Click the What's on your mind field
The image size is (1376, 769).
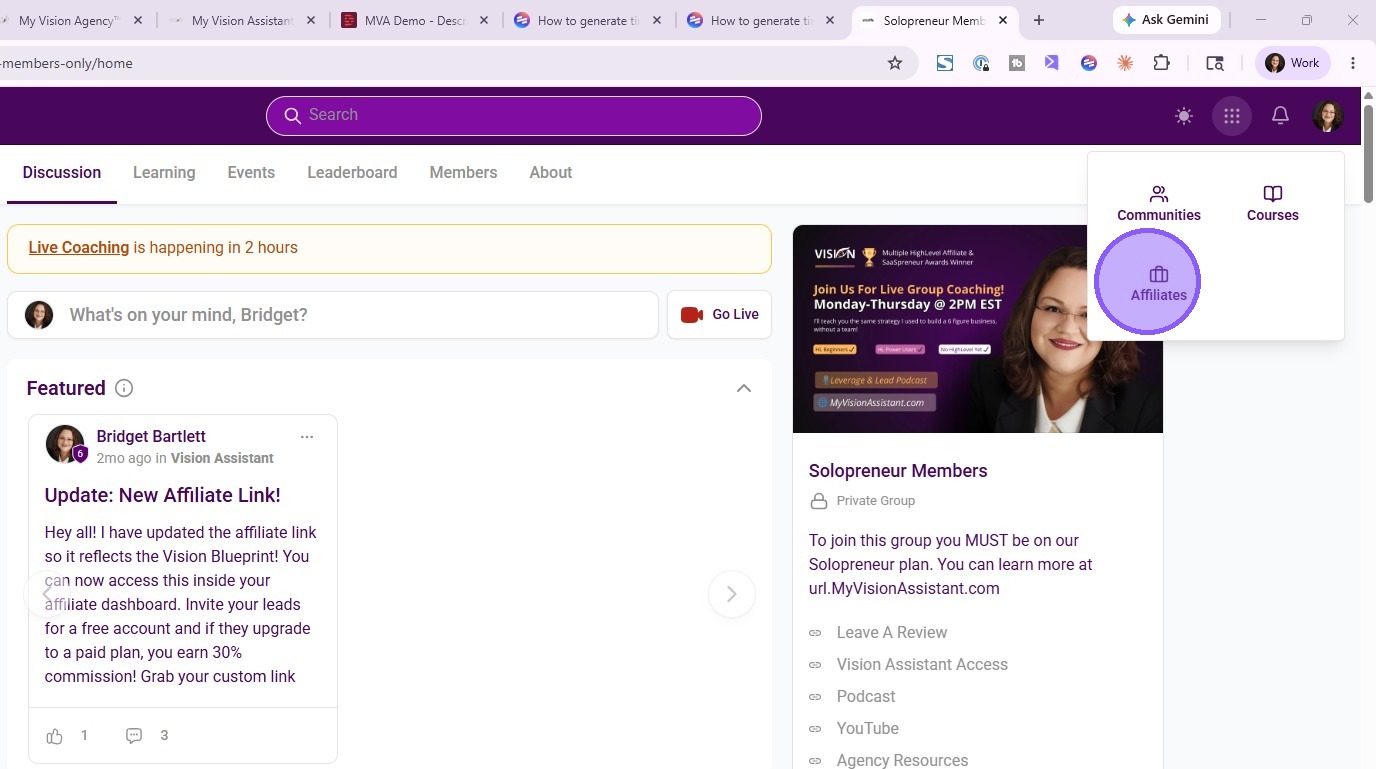[x=333, y=315]
